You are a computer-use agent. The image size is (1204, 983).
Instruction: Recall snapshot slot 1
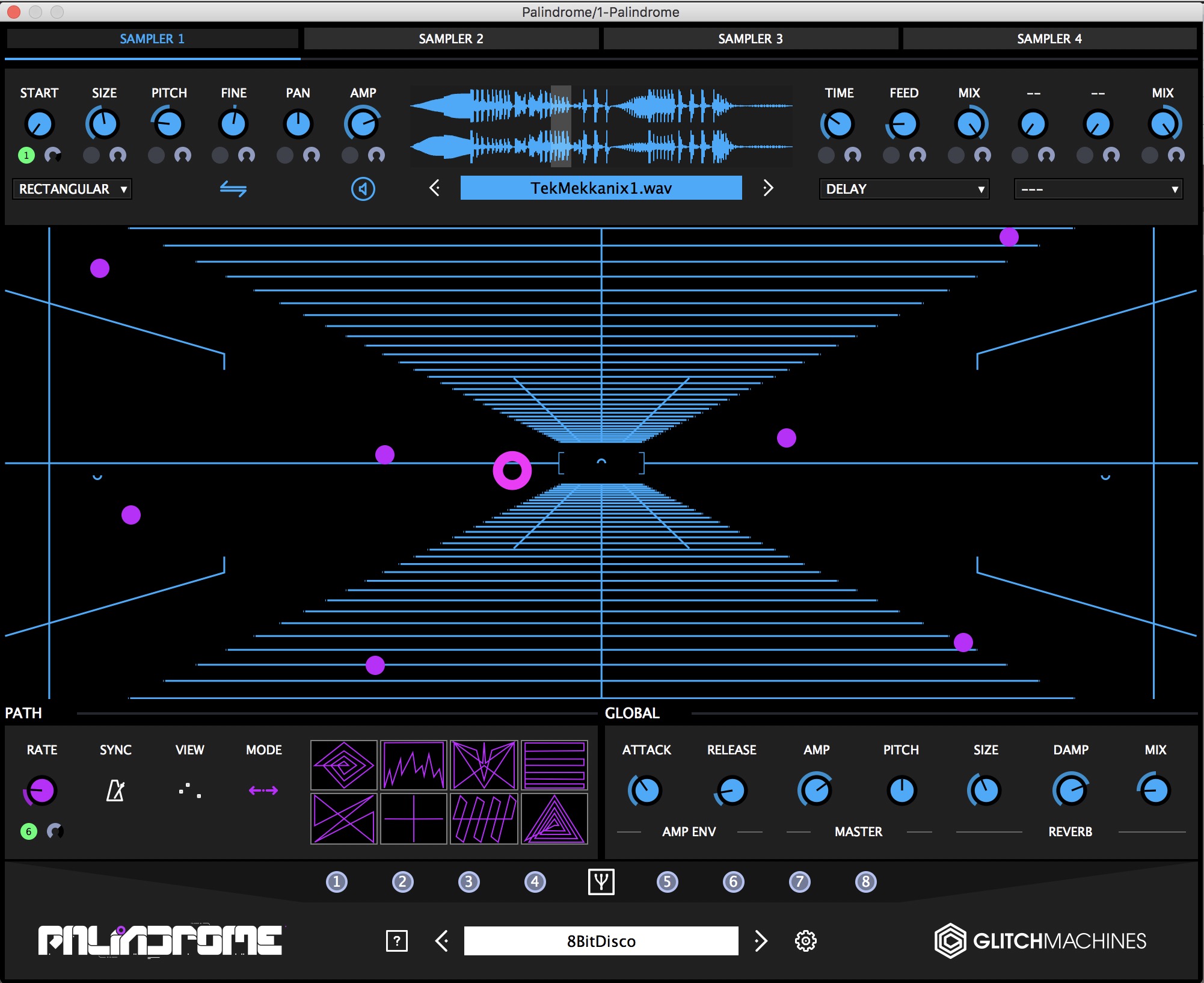click(x=337, y=882)
